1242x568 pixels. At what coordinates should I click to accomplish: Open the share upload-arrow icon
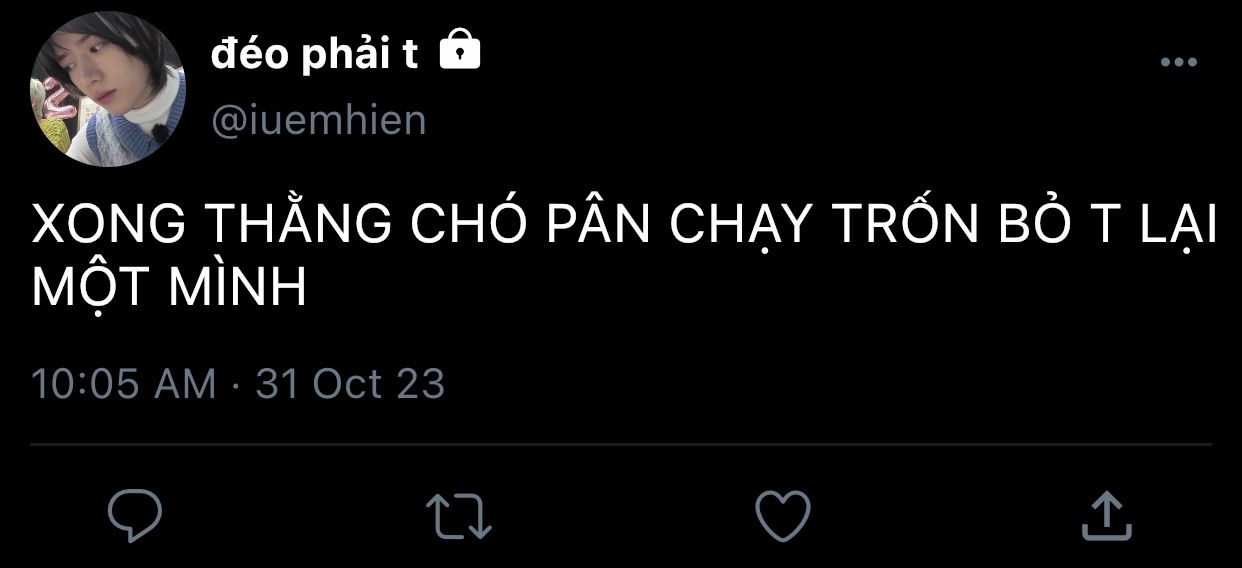(1106, 514)
